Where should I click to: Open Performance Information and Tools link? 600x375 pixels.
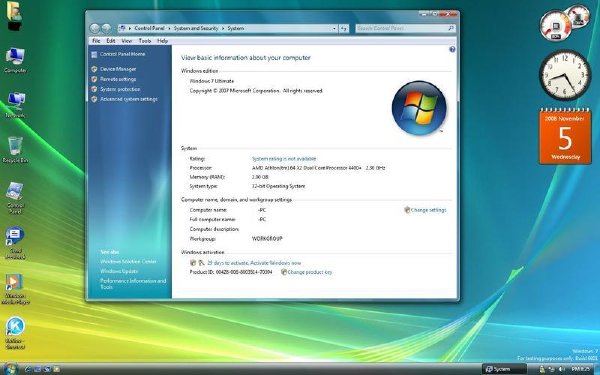(133, 284)
